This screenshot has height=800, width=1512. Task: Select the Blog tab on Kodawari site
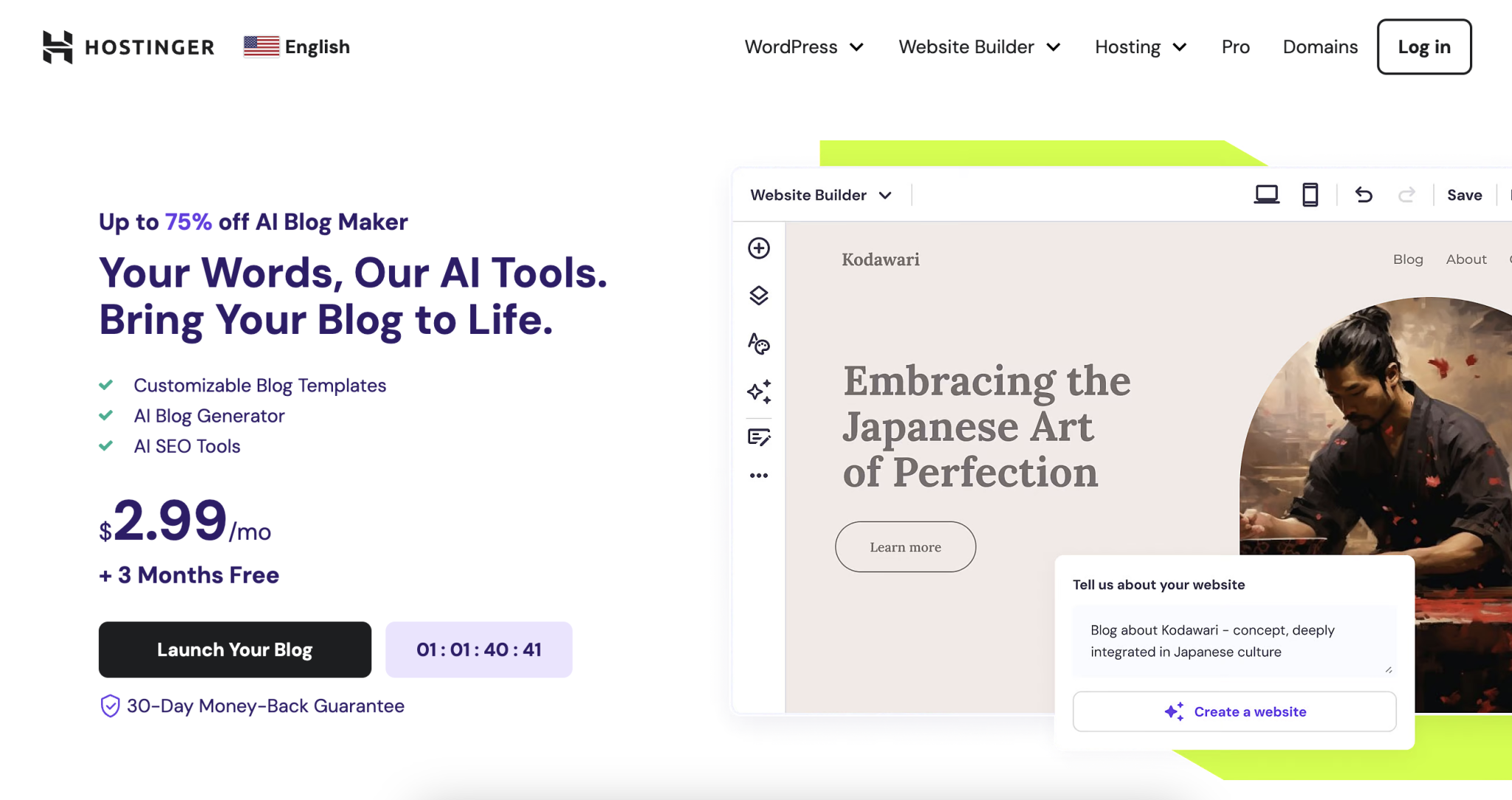1407,259
